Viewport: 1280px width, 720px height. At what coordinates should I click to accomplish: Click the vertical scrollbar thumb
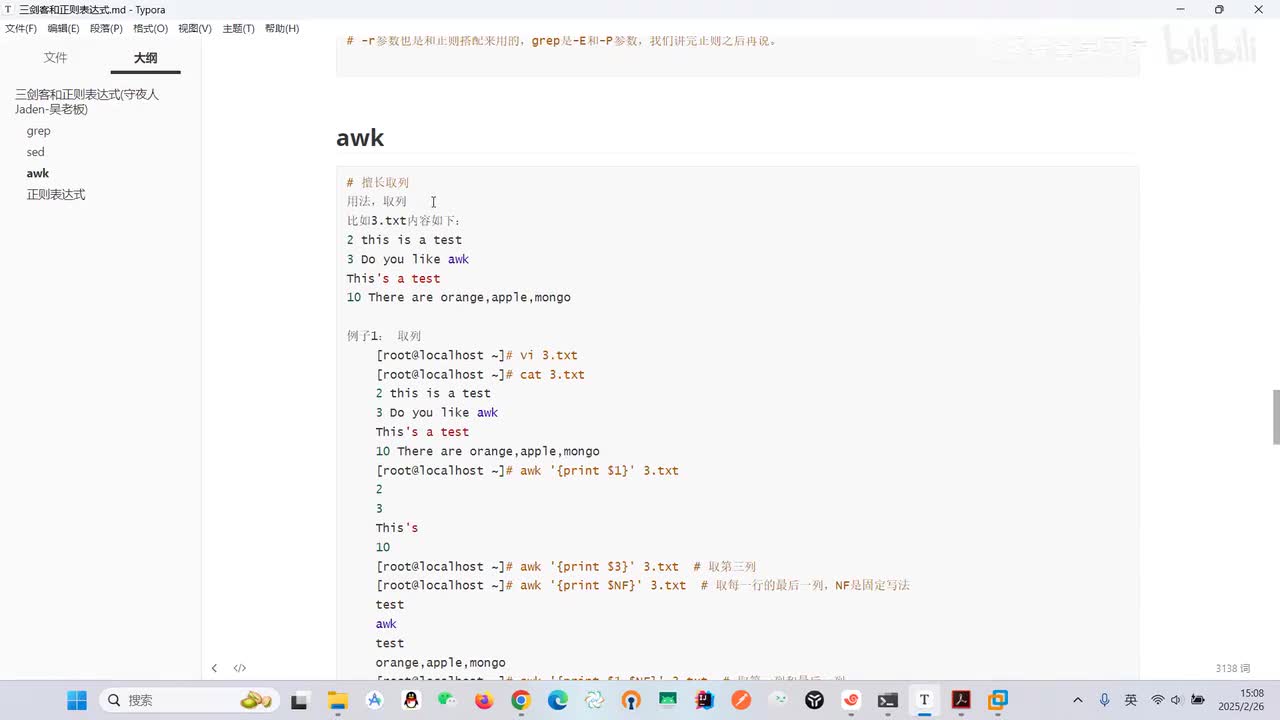[1275, 417]
